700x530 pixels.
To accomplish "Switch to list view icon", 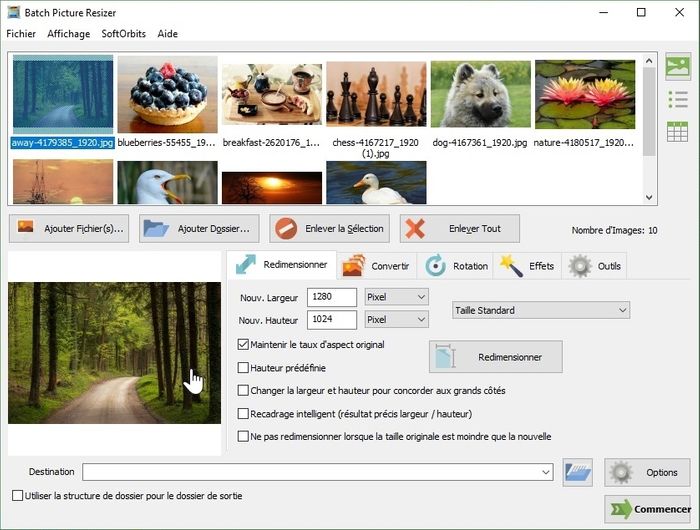I will [678, 99].
